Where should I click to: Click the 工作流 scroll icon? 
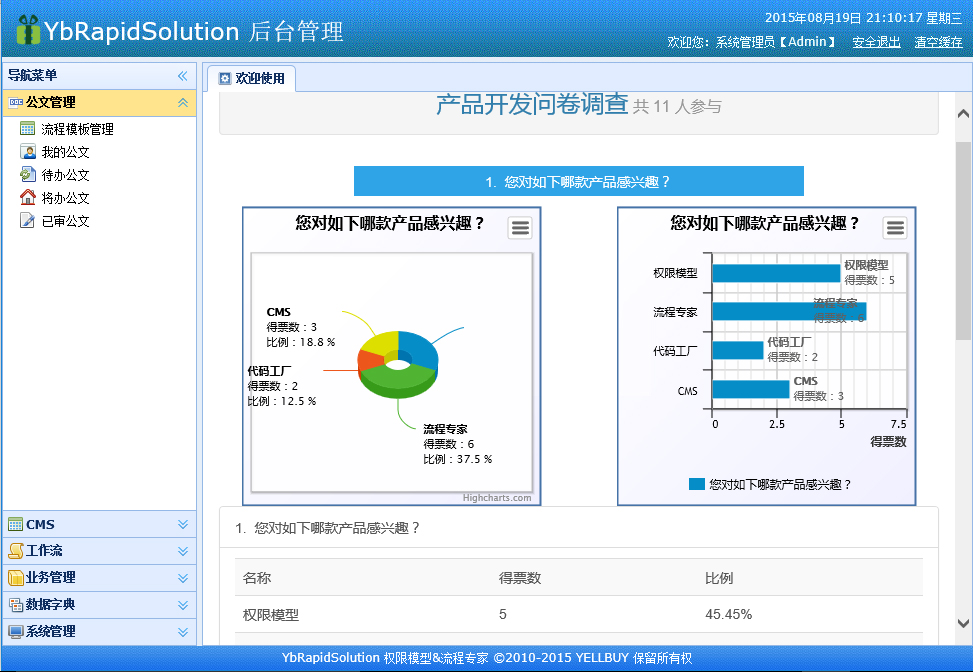[16, 551]
